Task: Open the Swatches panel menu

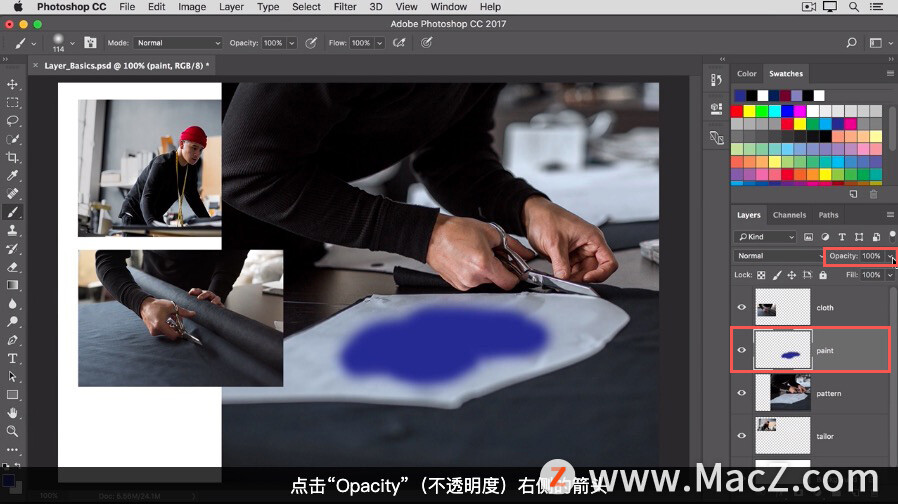Action: (890, 73)
